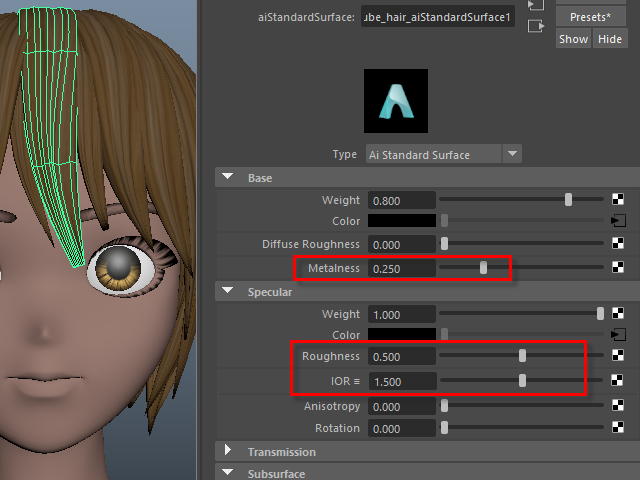The height and width of the screenshot is (480, 640).
Task: Collapse the Base section
Action: [228, 178]
